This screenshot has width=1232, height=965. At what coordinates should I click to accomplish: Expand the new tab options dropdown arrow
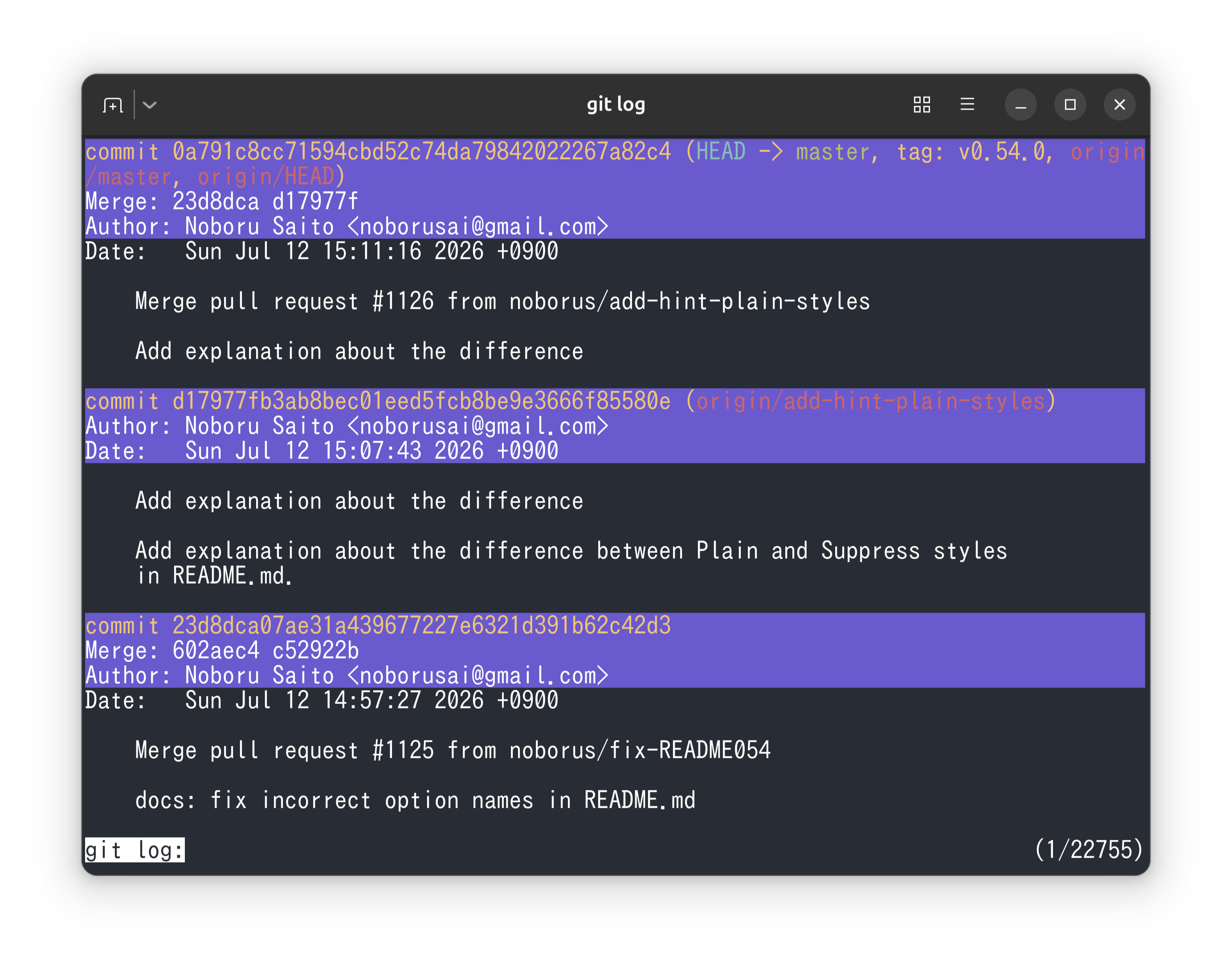point(150,105)
